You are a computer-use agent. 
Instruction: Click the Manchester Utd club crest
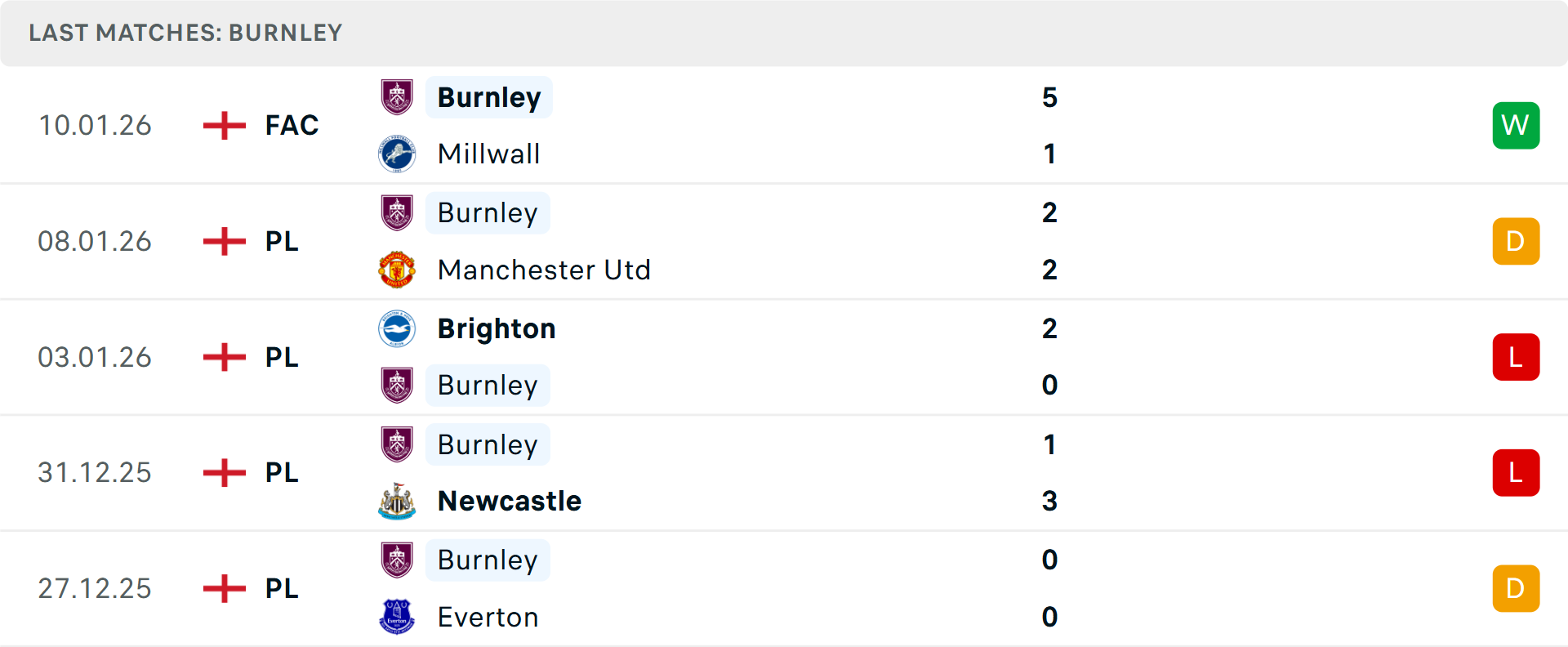pyautogui.click(x=397, y=270)
